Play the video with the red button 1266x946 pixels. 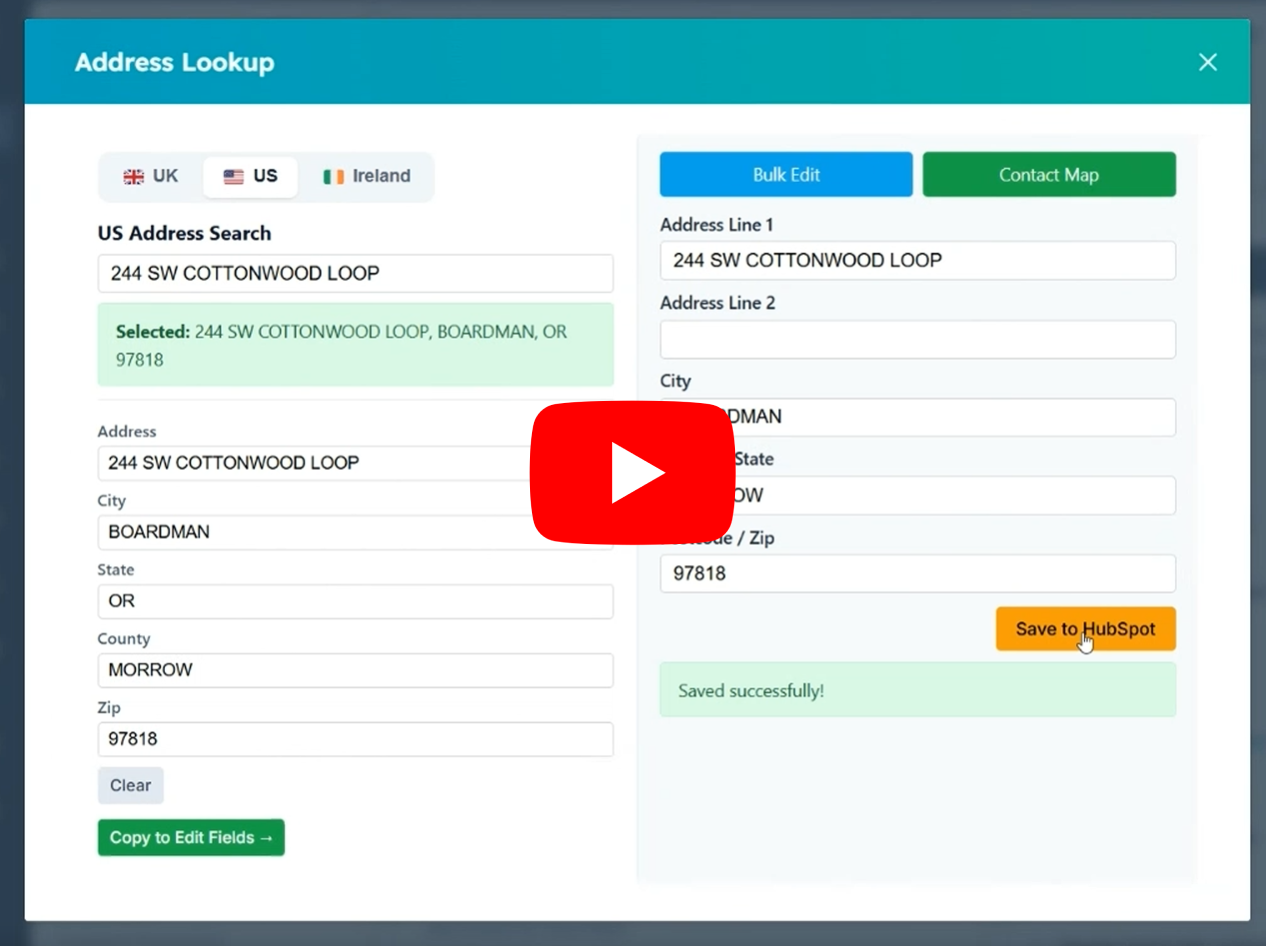pos(632,473)
